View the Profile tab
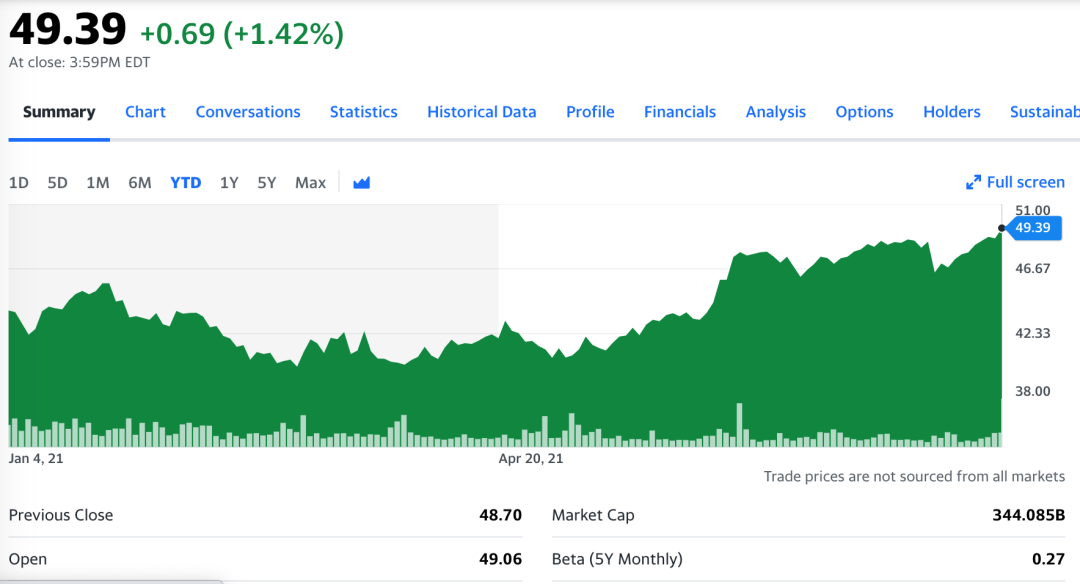This screenshot has height=584, width=1080. (590, 112)
